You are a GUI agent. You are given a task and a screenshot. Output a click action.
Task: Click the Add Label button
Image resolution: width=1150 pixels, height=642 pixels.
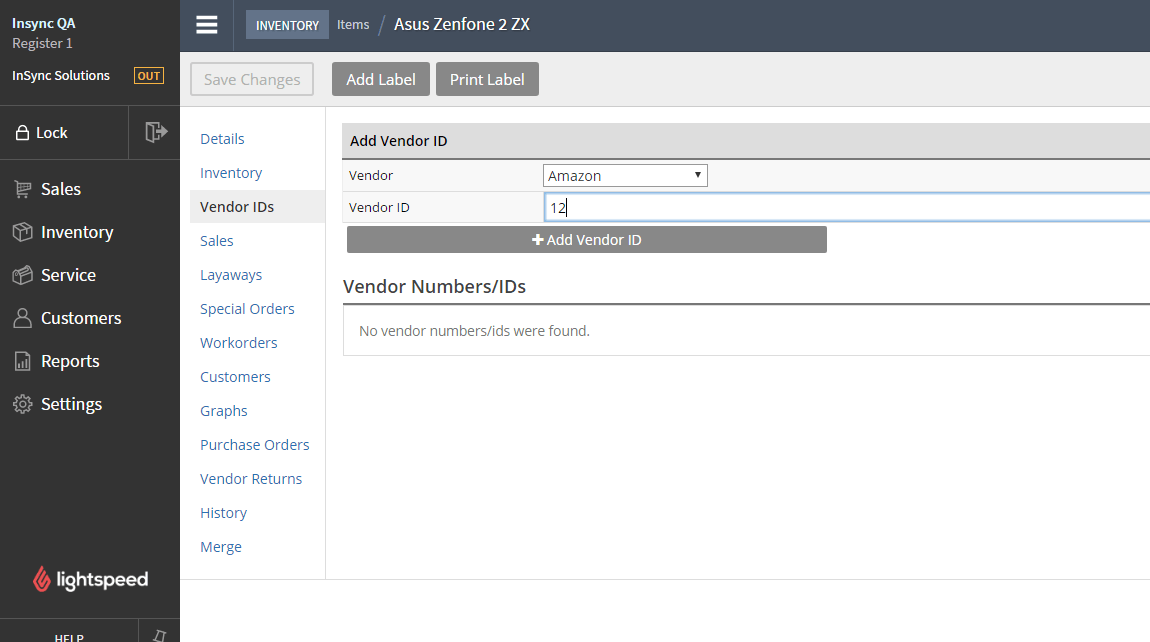(x=381, y=79)
